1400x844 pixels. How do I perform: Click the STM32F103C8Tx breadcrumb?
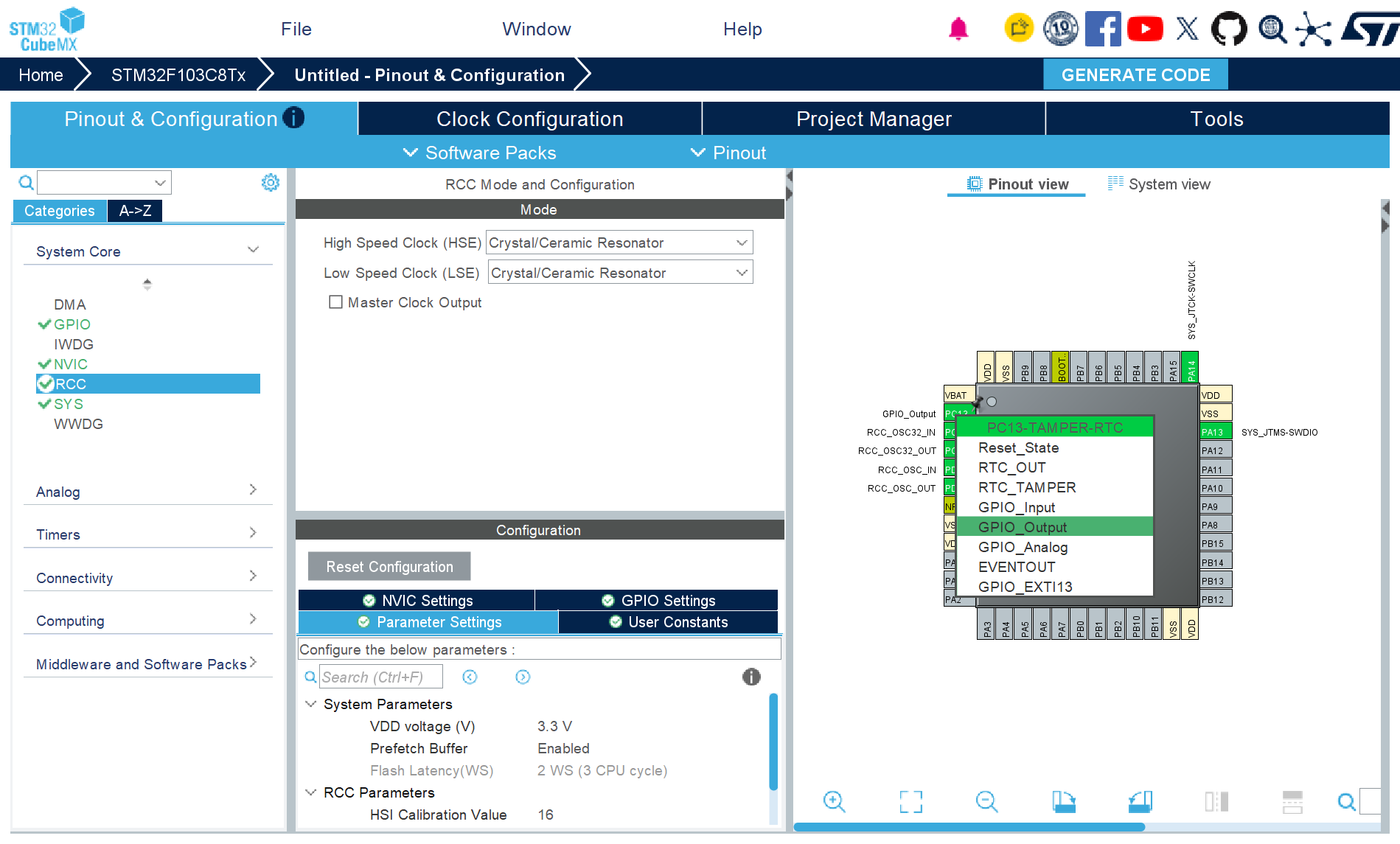178,74
